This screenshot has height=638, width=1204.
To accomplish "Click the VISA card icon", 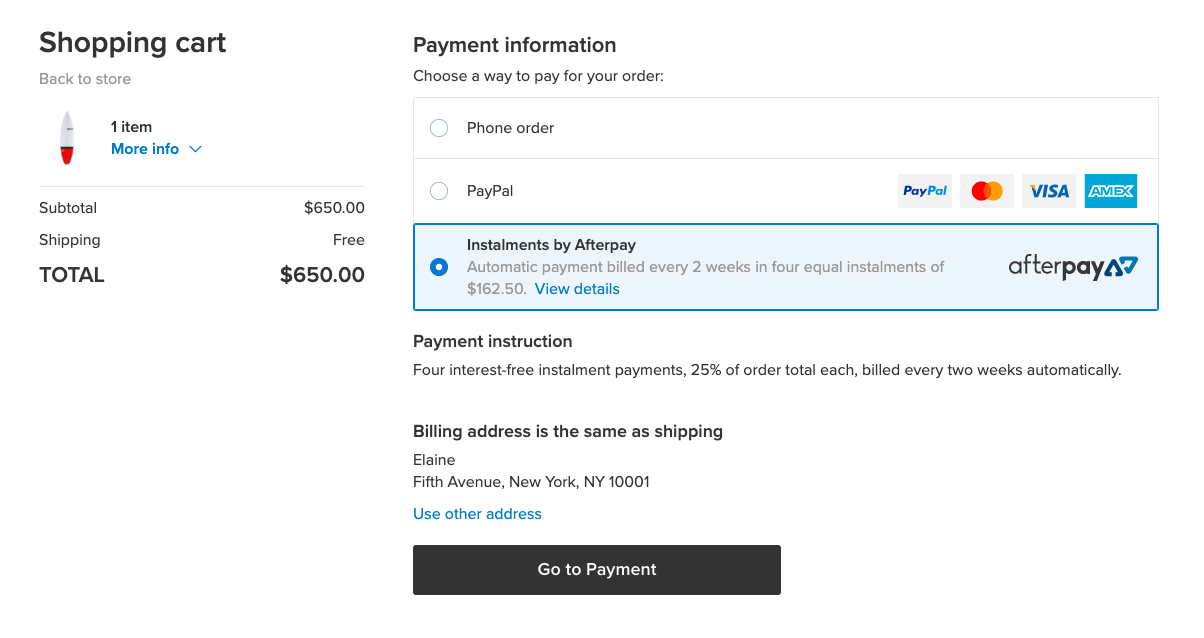I will click(1049, 191).
